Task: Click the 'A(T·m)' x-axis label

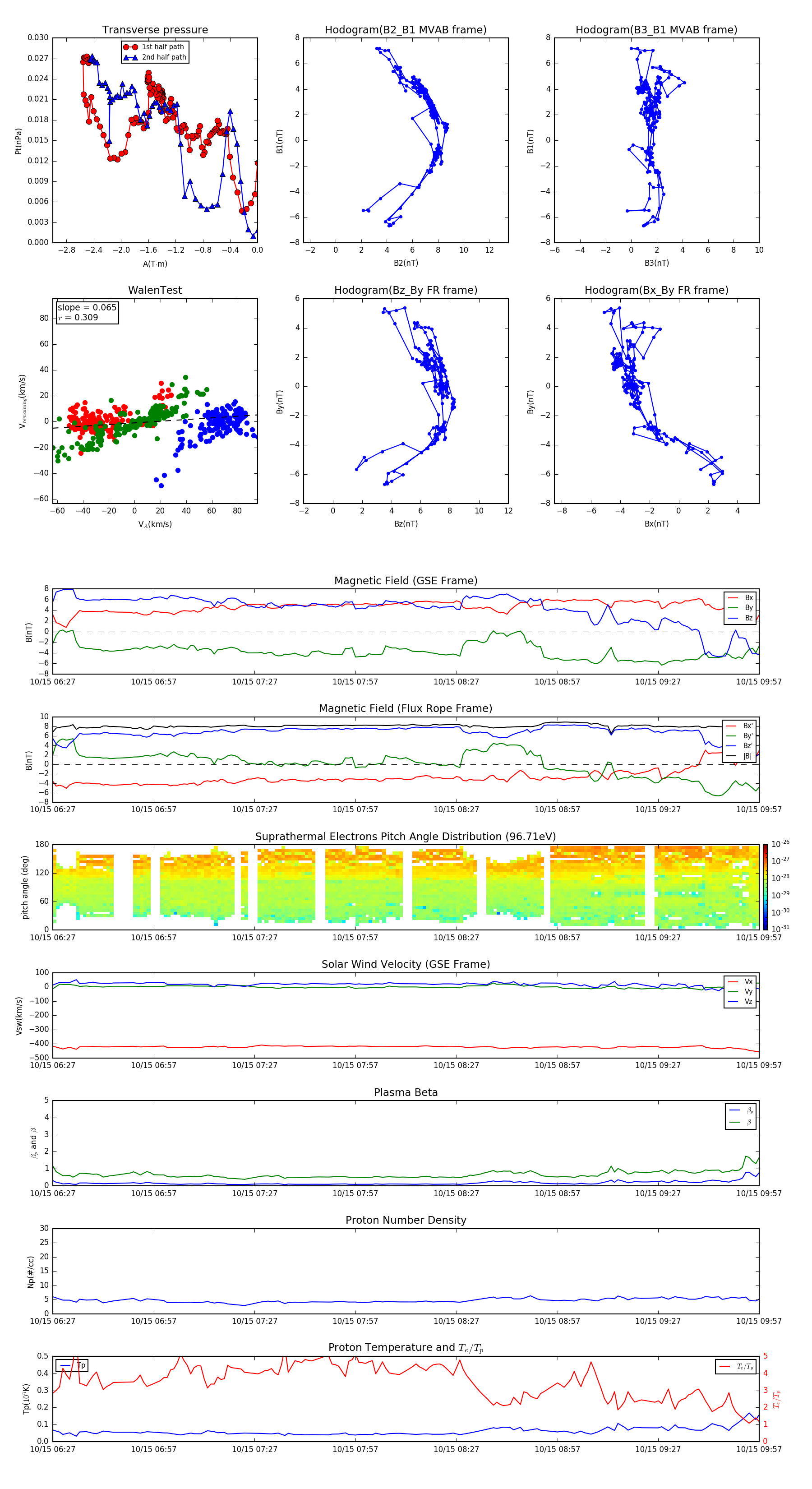Action: tap(155, 264)
